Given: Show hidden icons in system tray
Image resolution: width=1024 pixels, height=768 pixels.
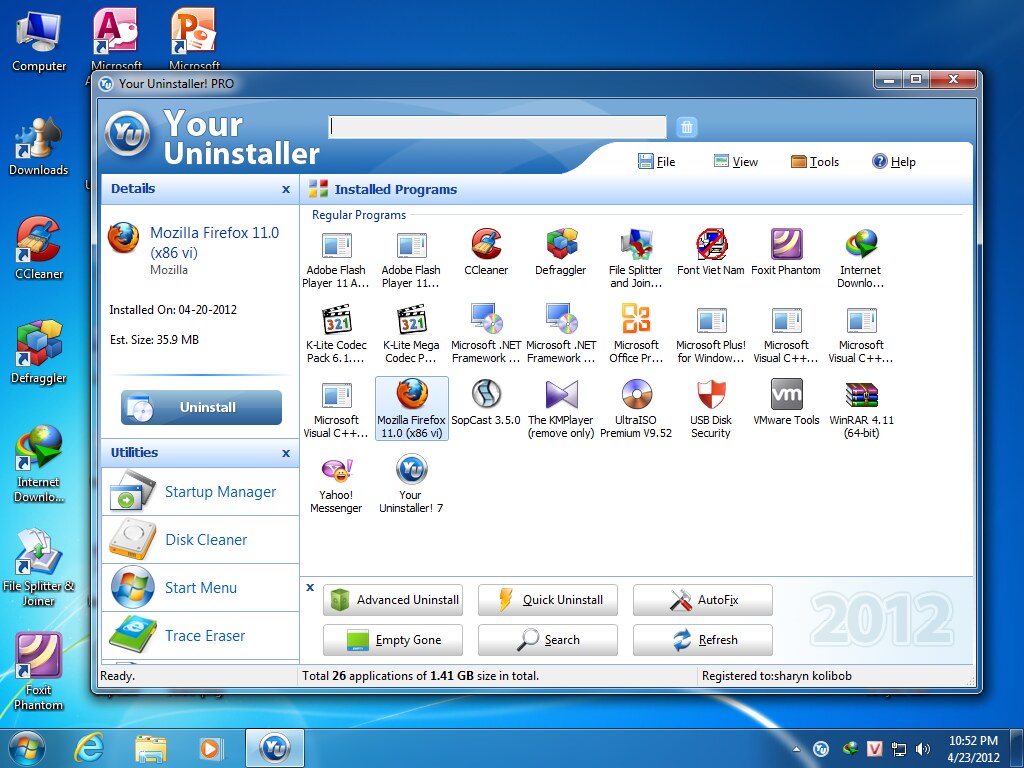Looking at the screenshot, I should 796,748.
